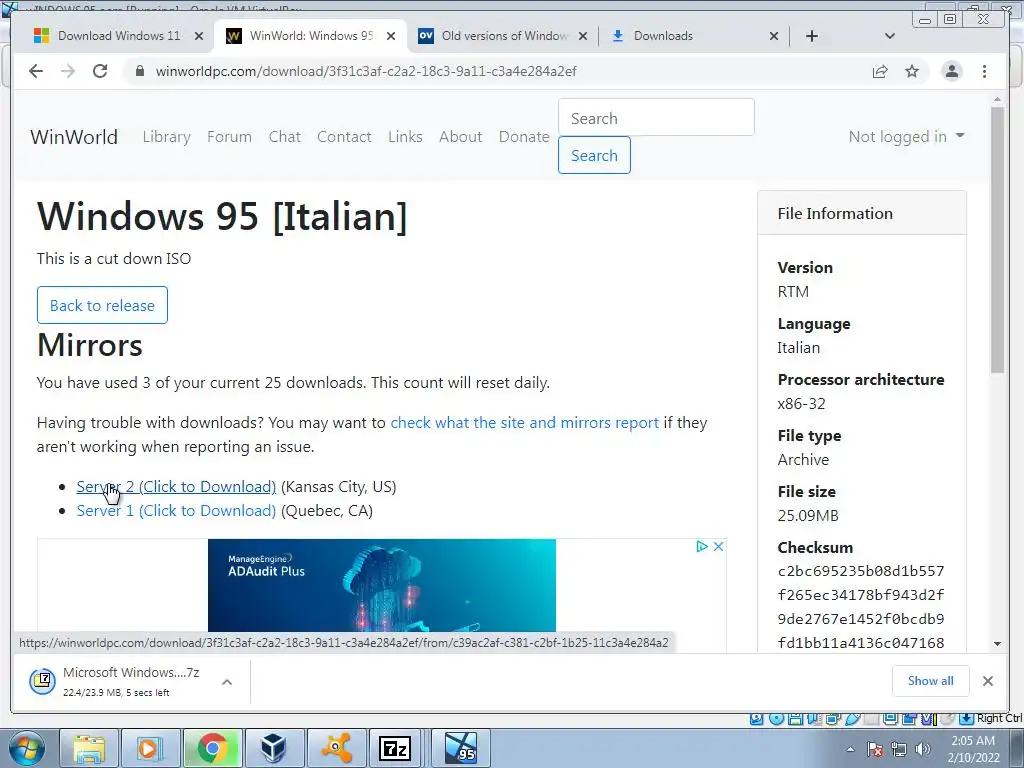Click Show all downloads button

click(x=931, y=680)
